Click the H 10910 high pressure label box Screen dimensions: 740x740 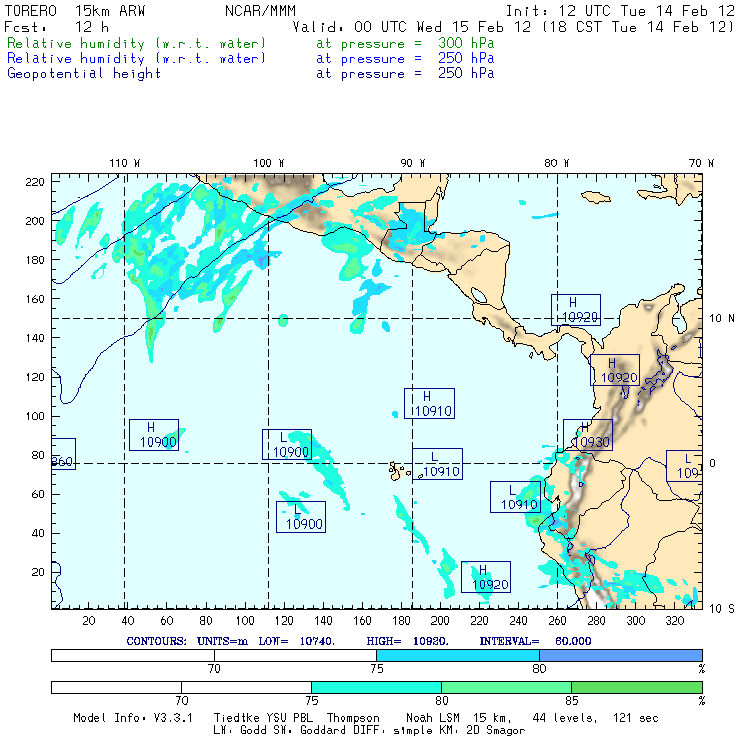[429, 403]
